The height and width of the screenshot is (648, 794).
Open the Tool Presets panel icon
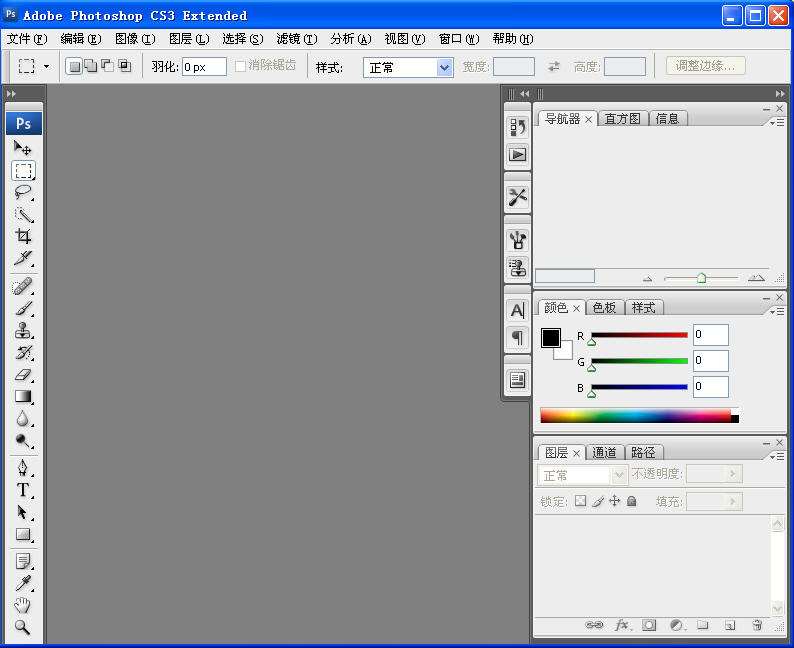[518, 196]
